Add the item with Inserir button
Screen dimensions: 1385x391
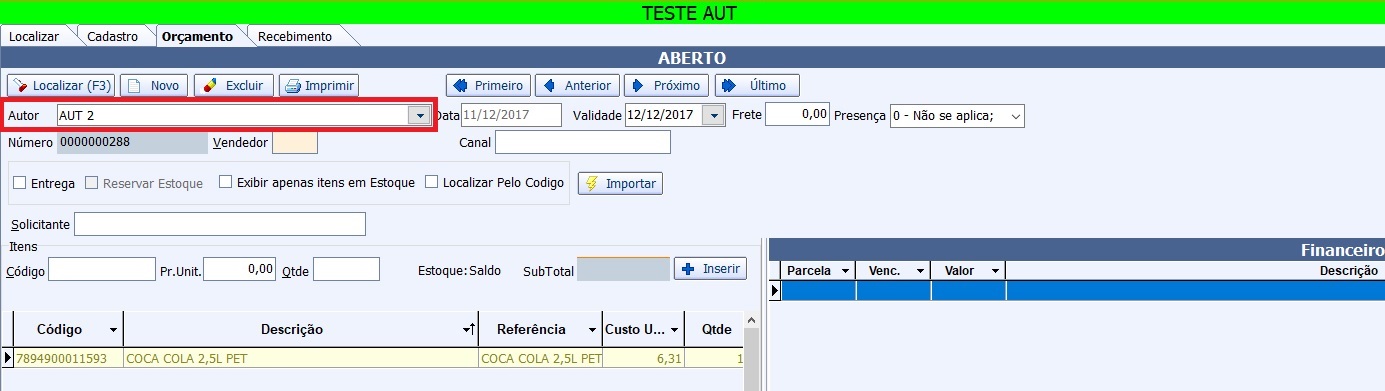click(x=711, y=269)
